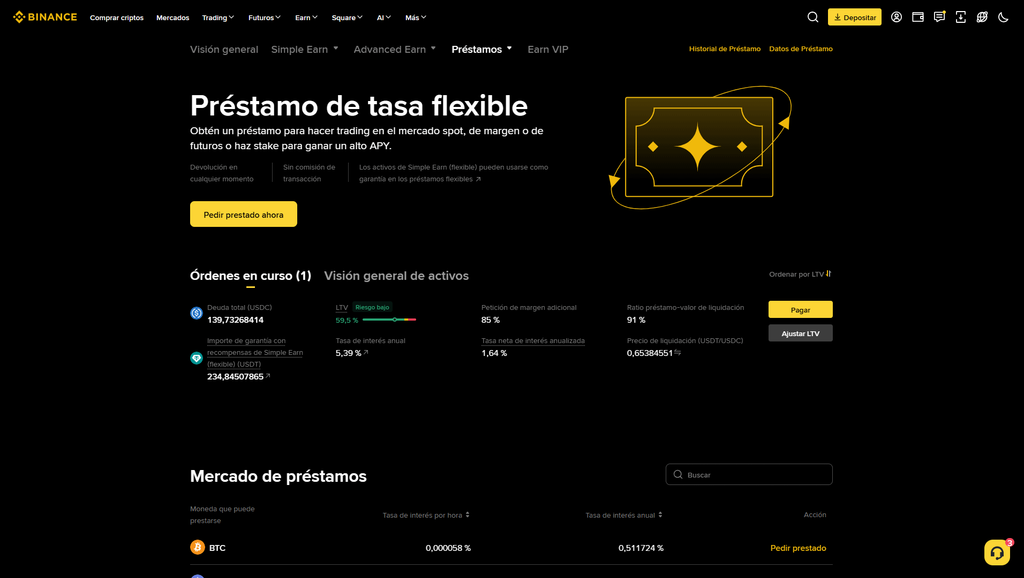This screenshot has width=1024, height=578.
Task: Expand the Advanced Earn submenu
Action: tap(394, 49)
